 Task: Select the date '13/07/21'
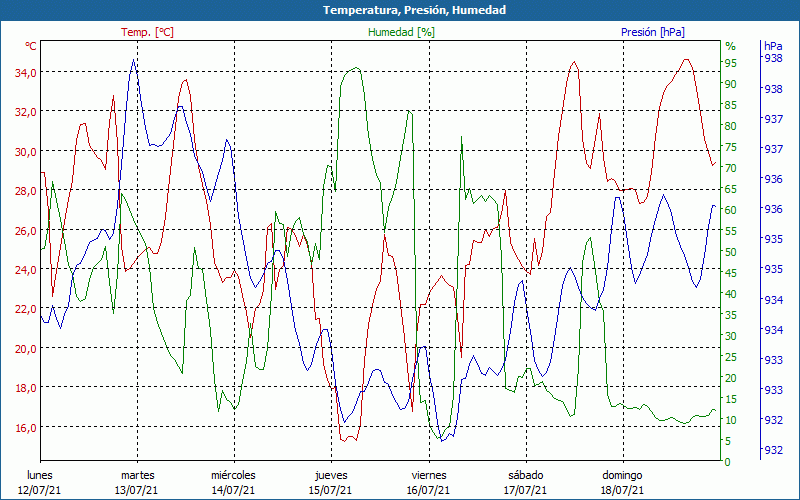tap(136, 490)
